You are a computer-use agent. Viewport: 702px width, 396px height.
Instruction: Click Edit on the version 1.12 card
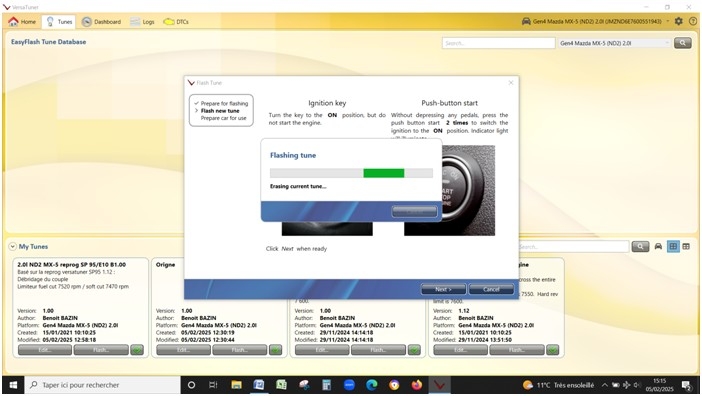461,350
